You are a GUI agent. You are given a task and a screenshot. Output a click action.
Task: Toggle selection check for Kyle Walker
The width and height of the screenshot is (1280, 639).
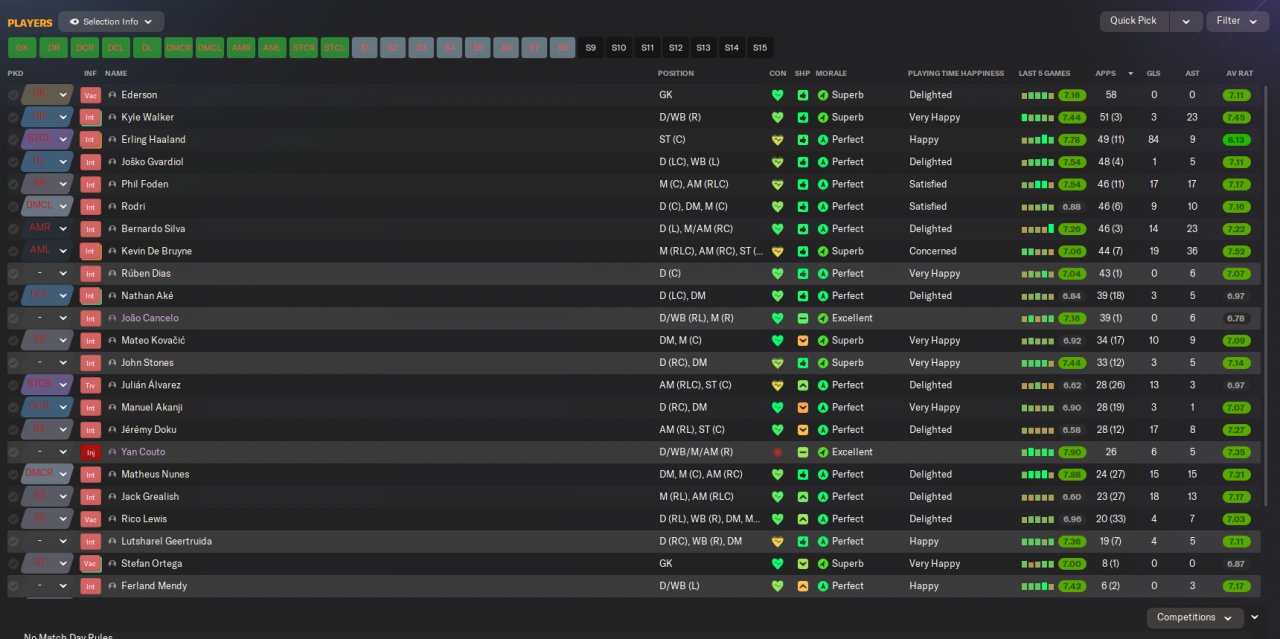(13, 117)
